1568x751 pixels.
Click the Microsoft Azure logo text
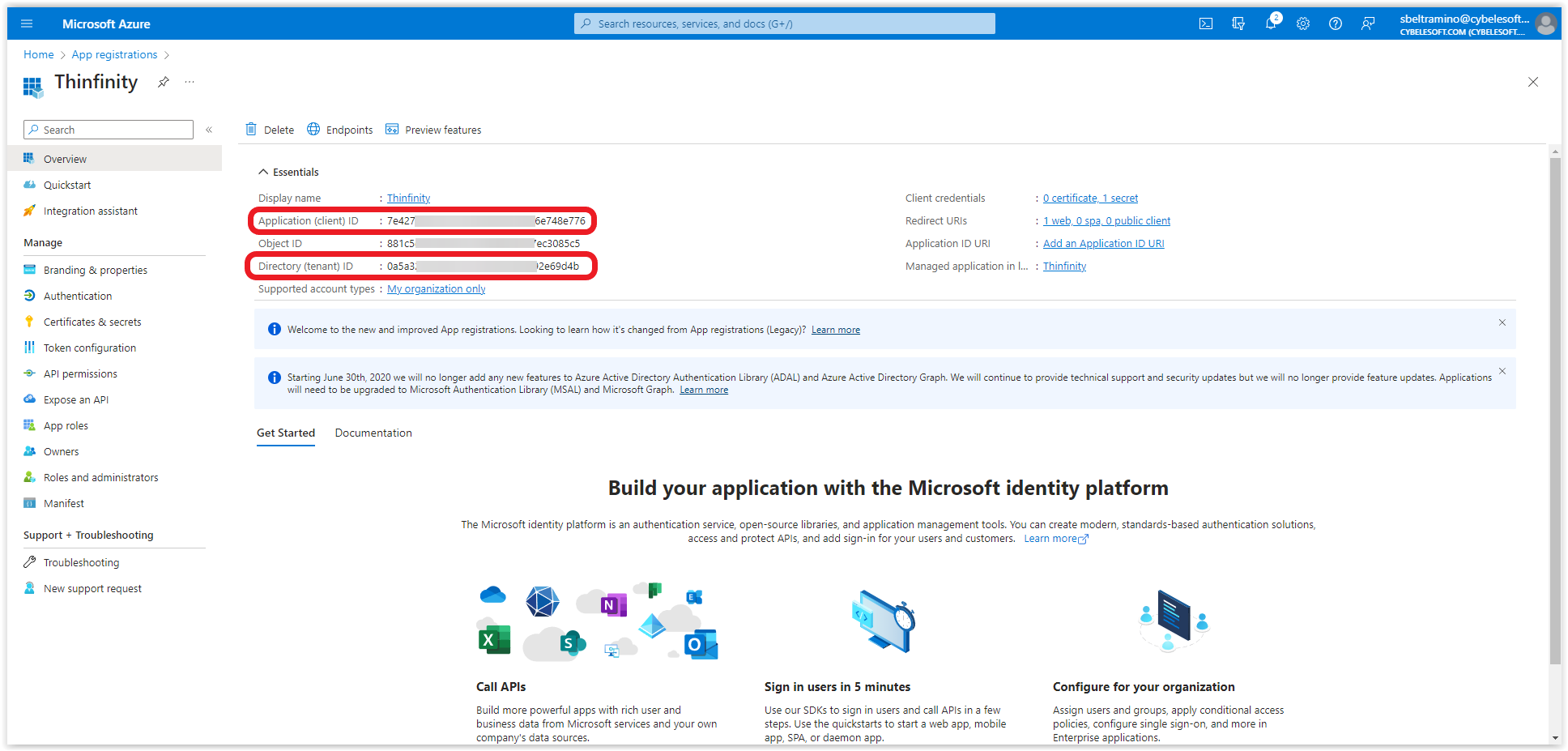pyautogui.click(x=106, y=23)
